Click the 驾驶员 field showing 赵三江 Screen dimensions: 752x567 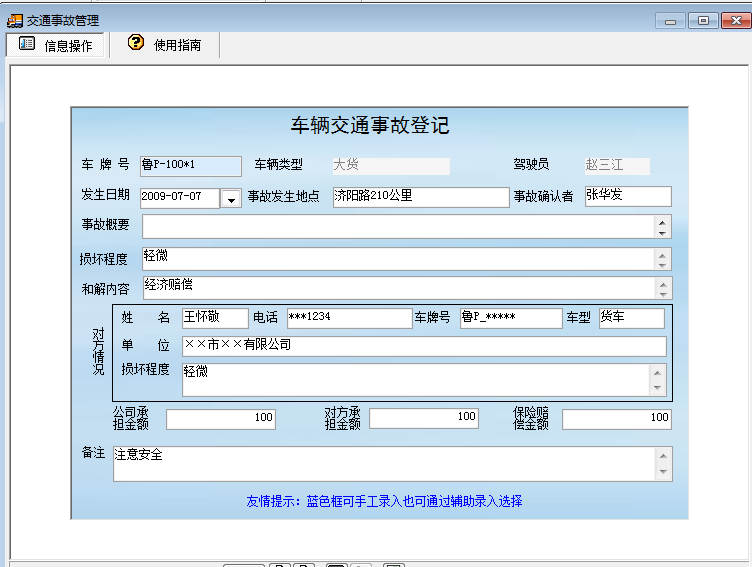[x=617, y=166]
